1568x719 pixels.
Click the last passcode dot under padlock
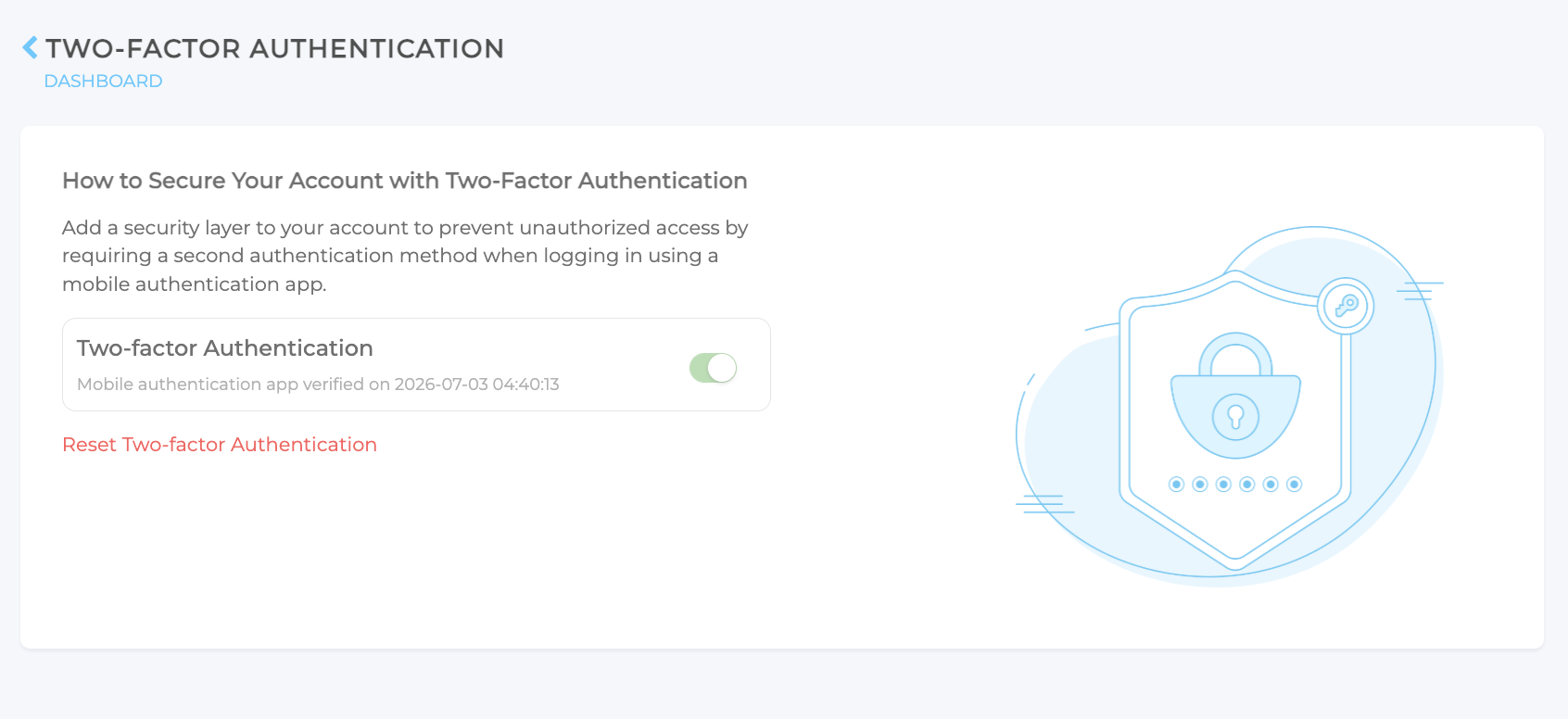pyautogui.click(x=1295, y=484)
